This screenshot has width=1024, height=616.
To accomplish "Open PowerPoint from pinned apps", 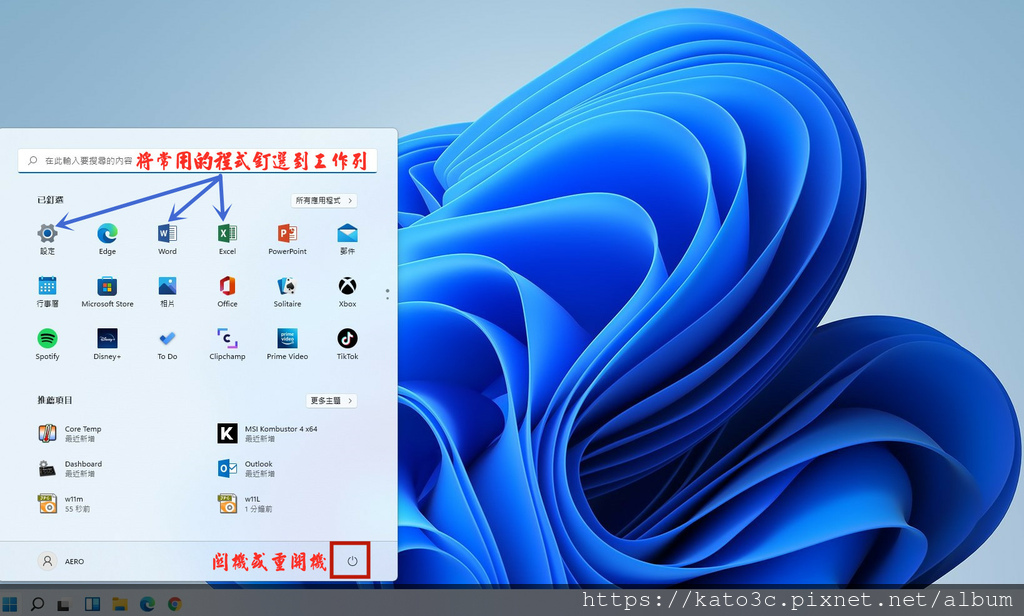I will coord(287,238).
